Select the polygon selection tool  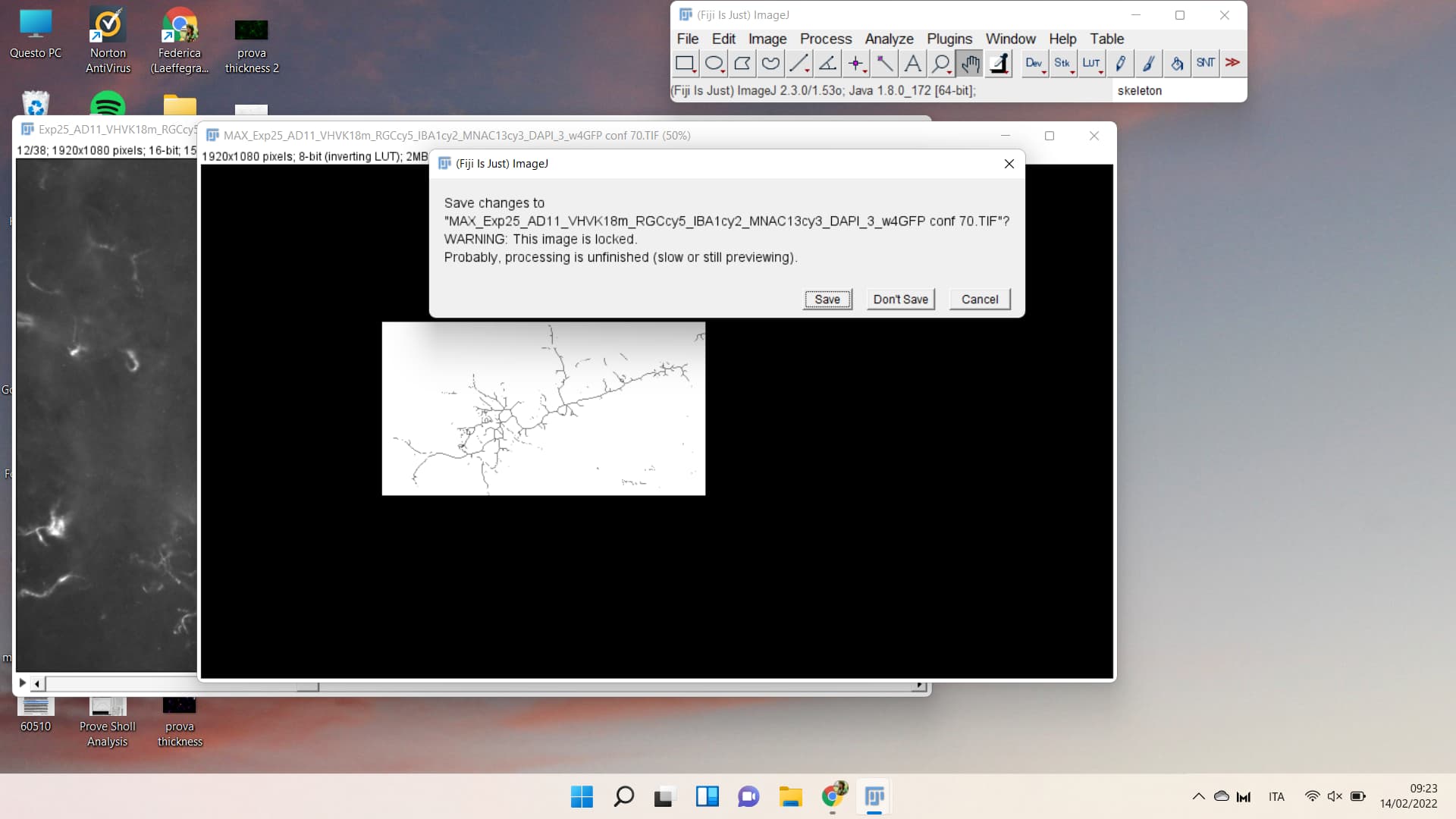click(742, 64)
